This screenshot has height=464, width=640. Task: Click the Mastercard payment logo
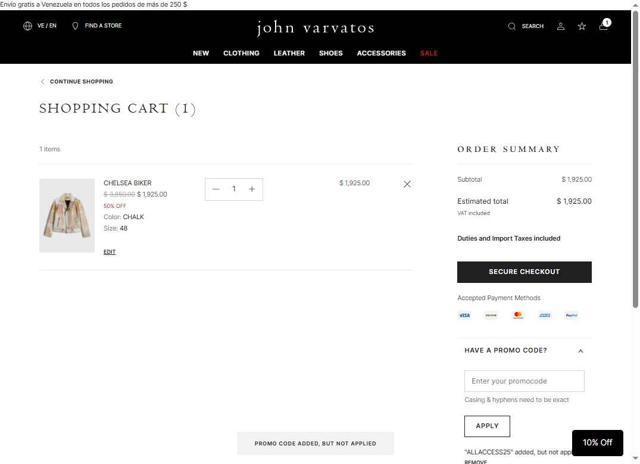pos(518,315)
